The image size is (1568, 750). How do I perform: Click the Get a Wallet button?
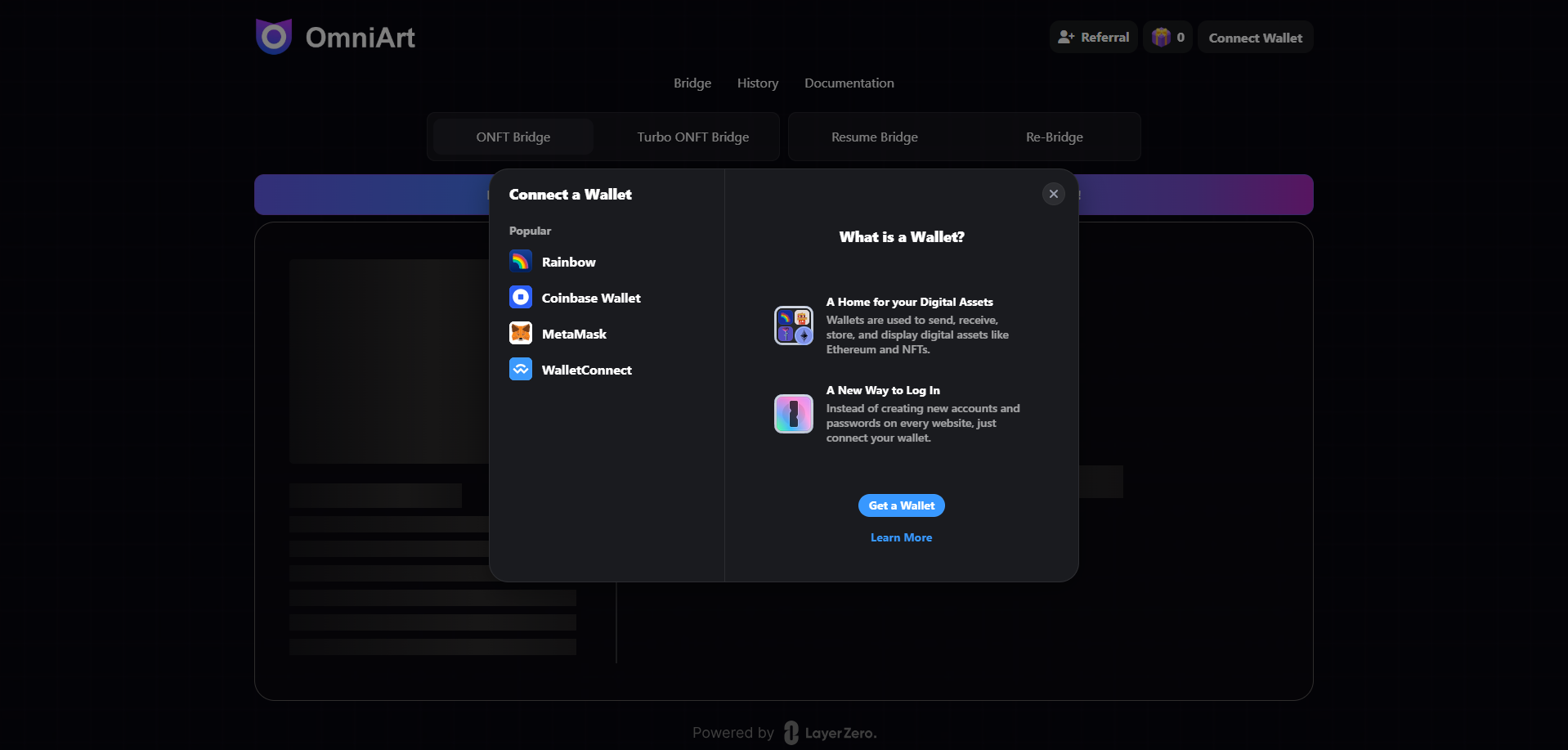(902, 505)
